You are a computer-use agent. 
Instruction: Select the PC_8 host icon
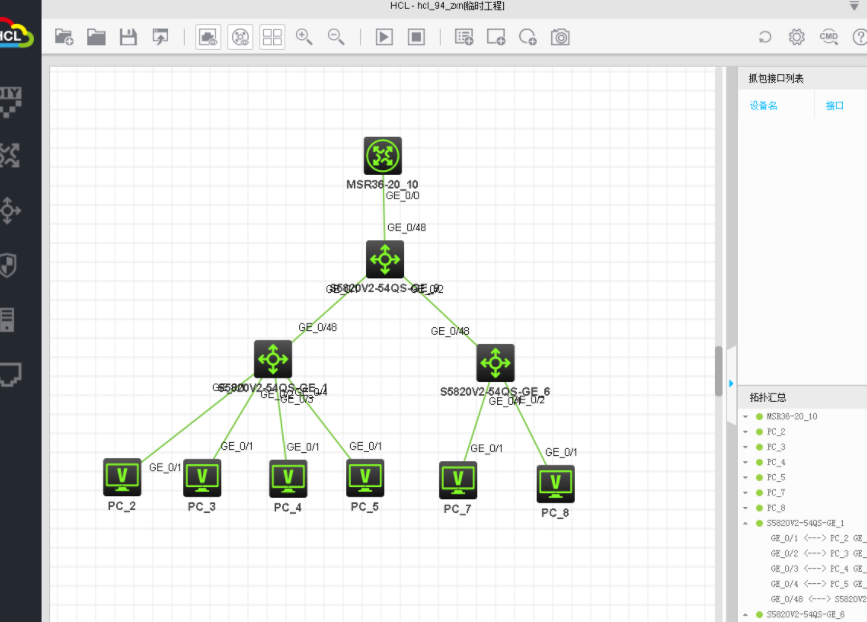(556, 484)
